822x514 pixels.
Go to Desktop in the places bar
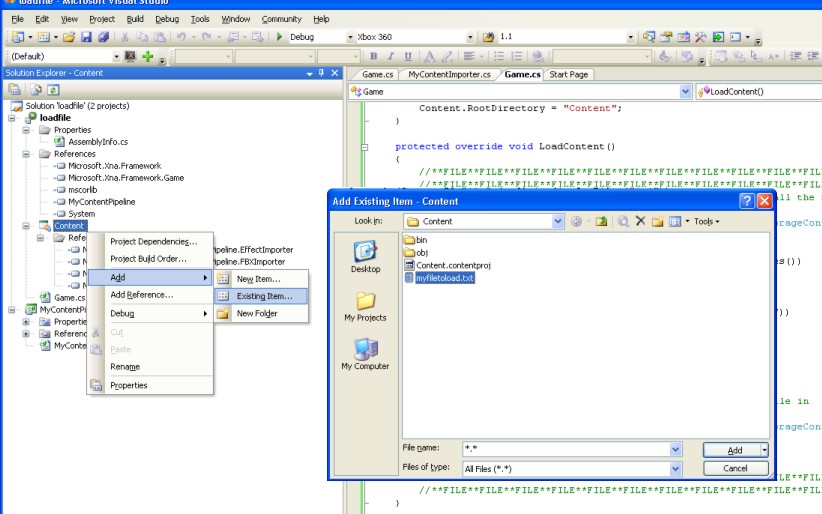[x=365, y=258]
